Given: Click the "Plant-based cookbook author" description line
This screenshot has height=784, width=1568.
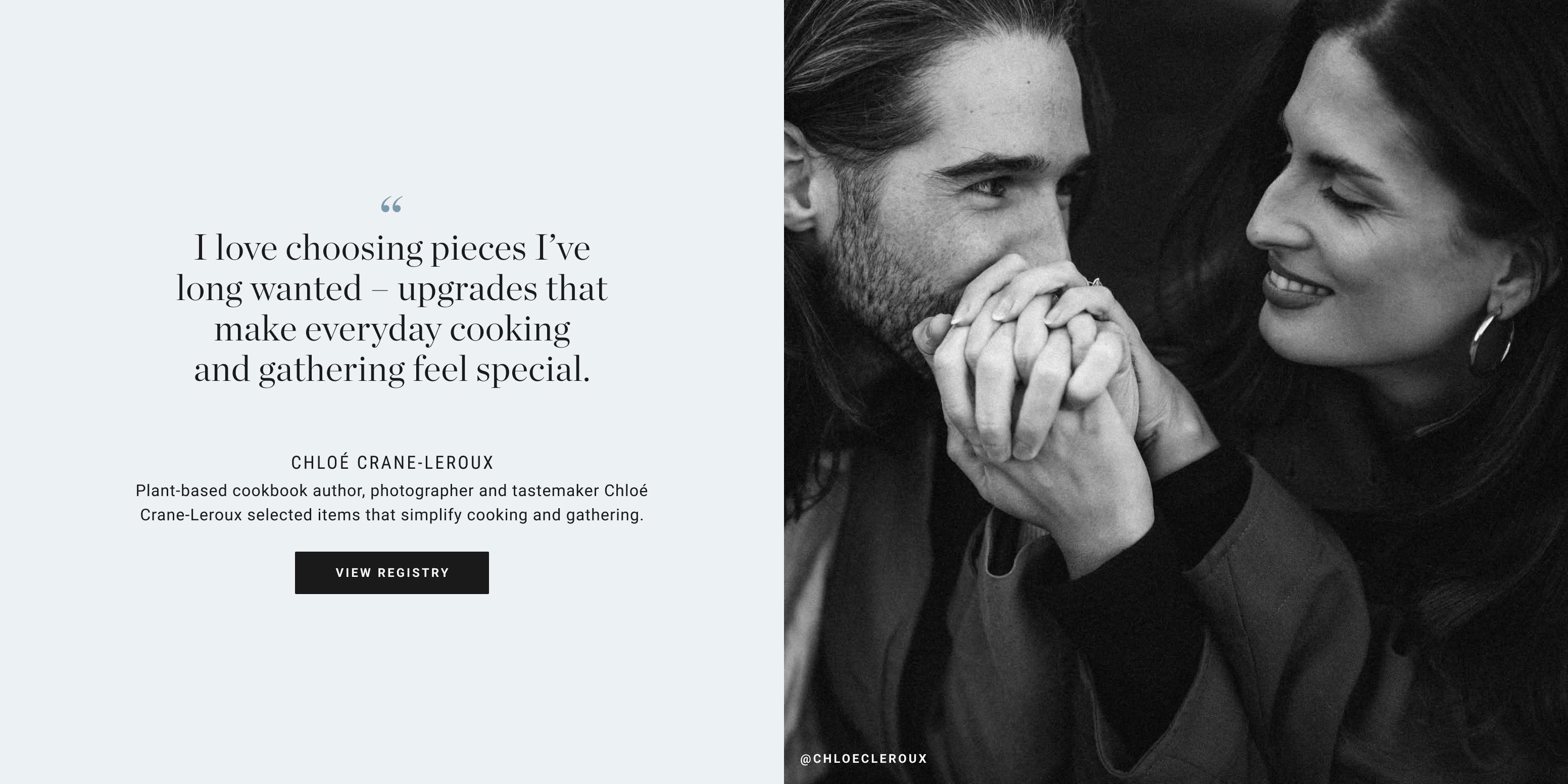Looking at the screenshot, I should coord(392,491).
